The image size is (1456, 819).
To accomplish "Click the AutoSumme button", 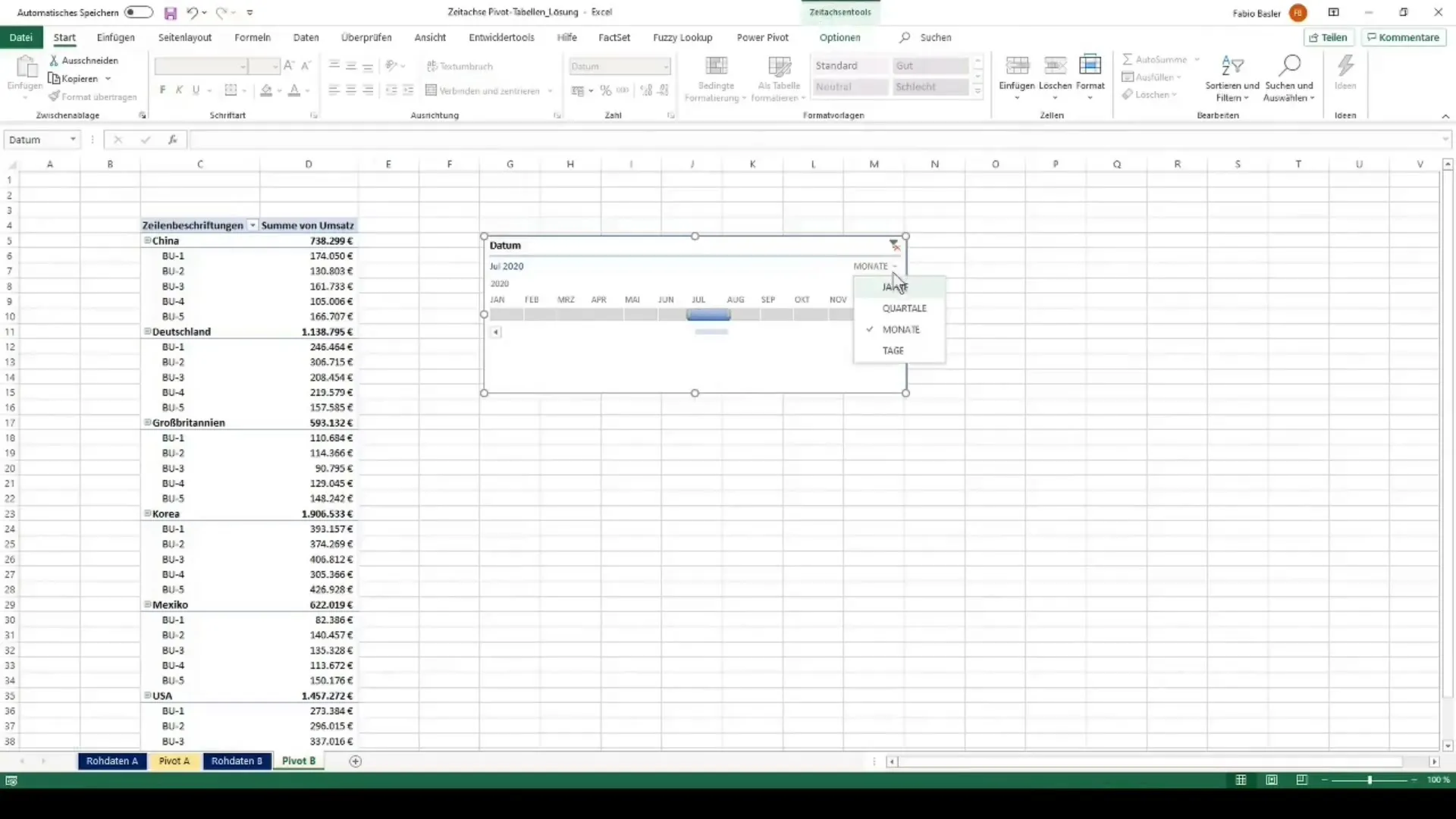I will (x=1155, y=59).
